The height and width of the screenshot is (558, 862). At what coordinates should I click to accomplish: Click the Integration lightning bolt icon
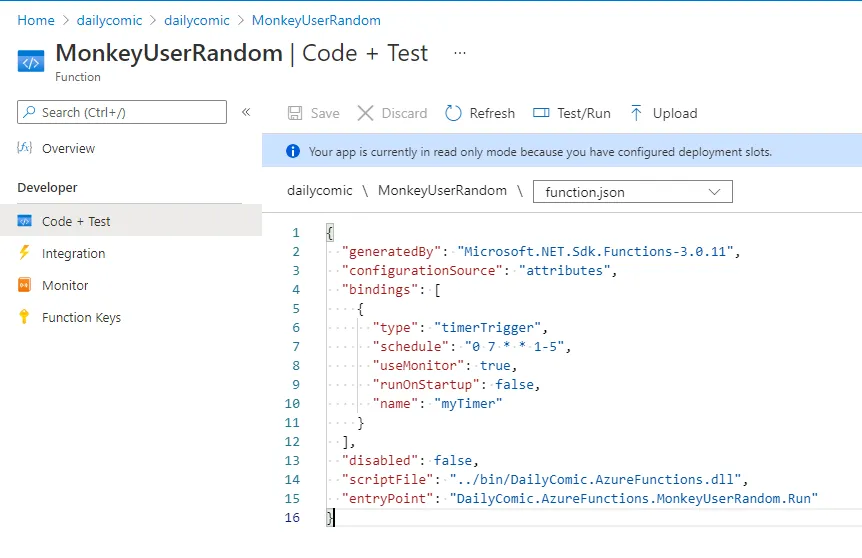pyautogui.click(x=24, y=252)
